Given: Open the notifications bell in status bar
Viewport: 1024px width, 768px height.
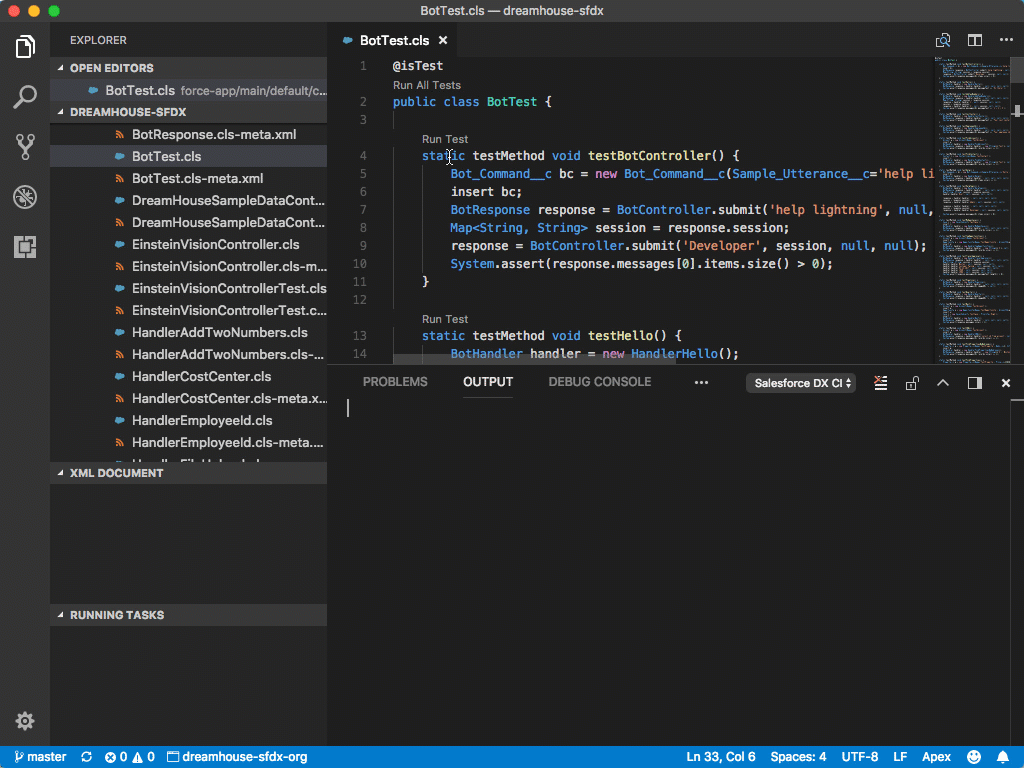Looking at the screenshot, I should pyautogui.click(x=1004, y=756).
